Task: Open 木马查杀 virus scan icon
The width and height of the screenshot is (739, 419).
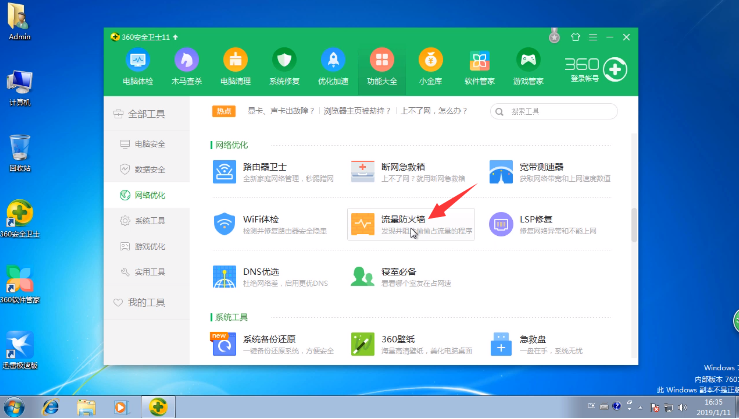Action: click(185, 66)
